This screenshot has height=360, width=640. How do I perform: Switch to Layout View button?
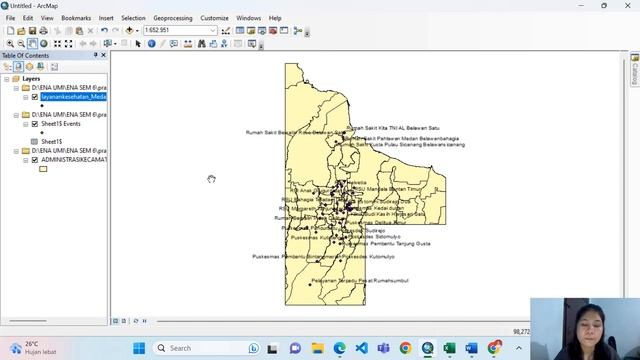124,321
